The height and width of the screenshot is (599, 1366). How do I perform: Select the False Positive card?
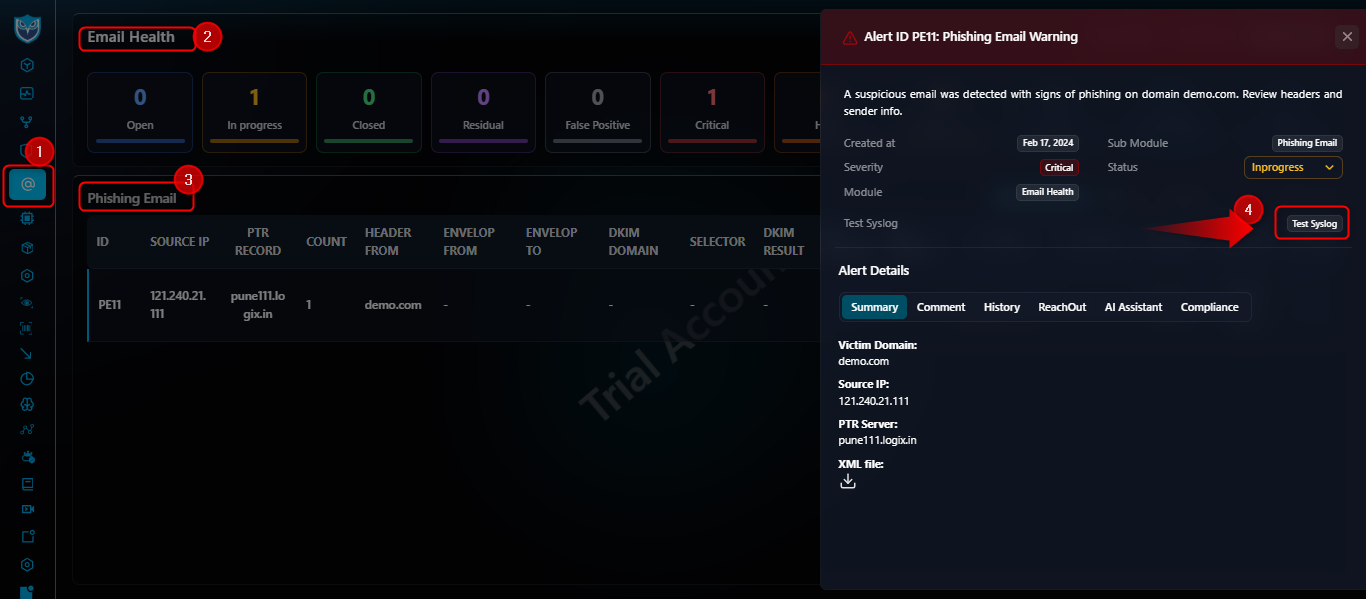(598, 112)
